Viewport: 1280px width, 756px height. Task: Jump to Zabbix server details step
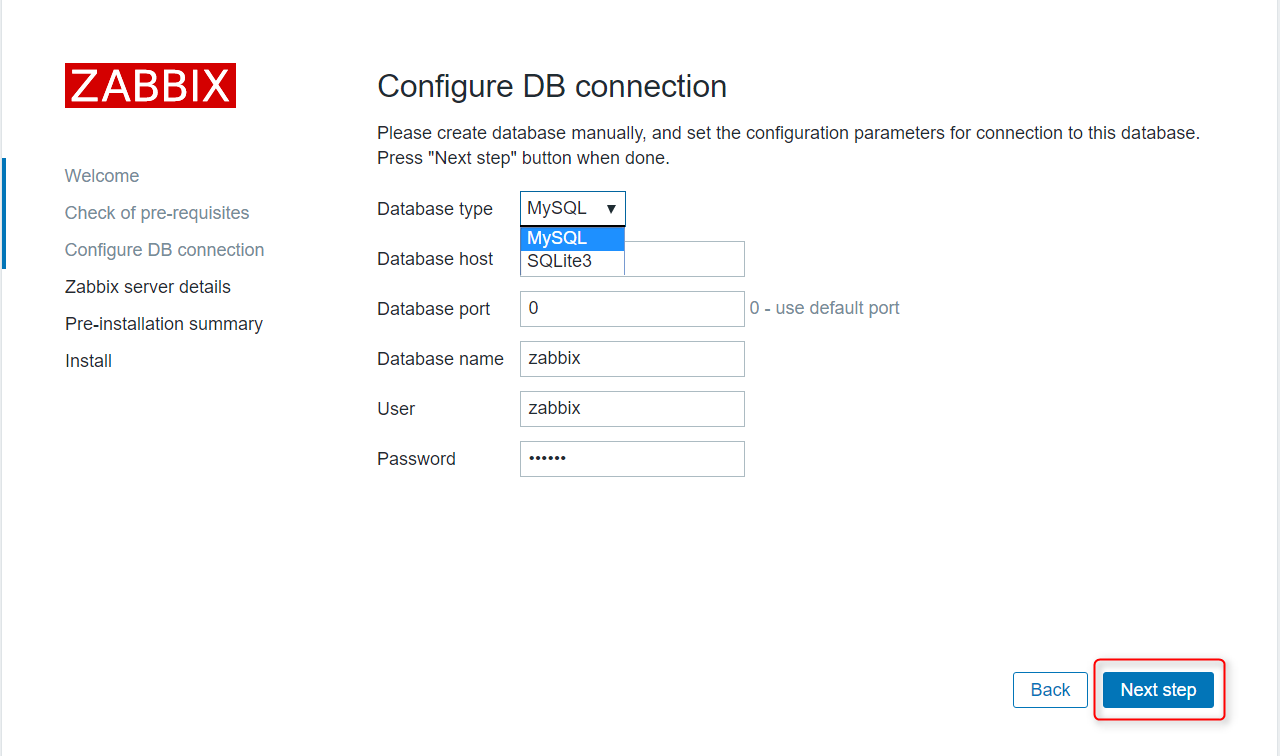click(148, 287)
